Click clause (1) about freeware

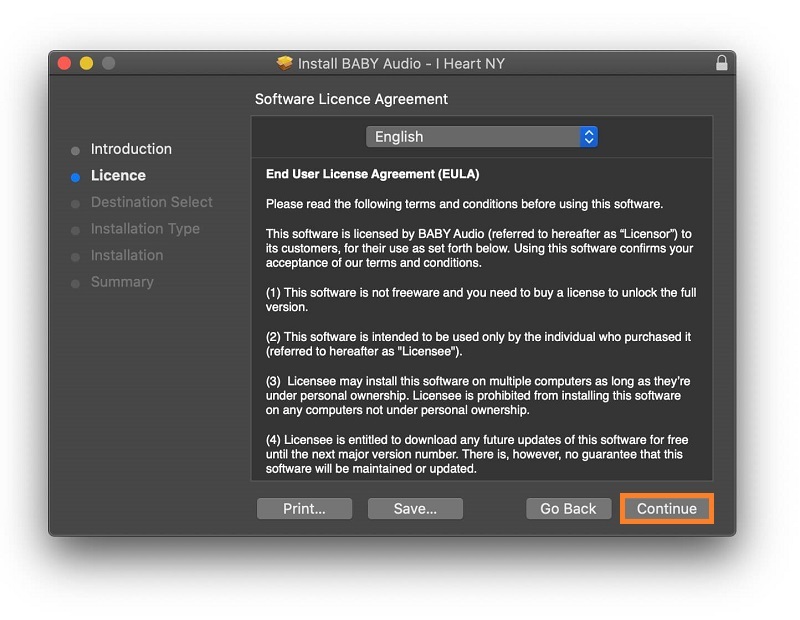[481, 300]
